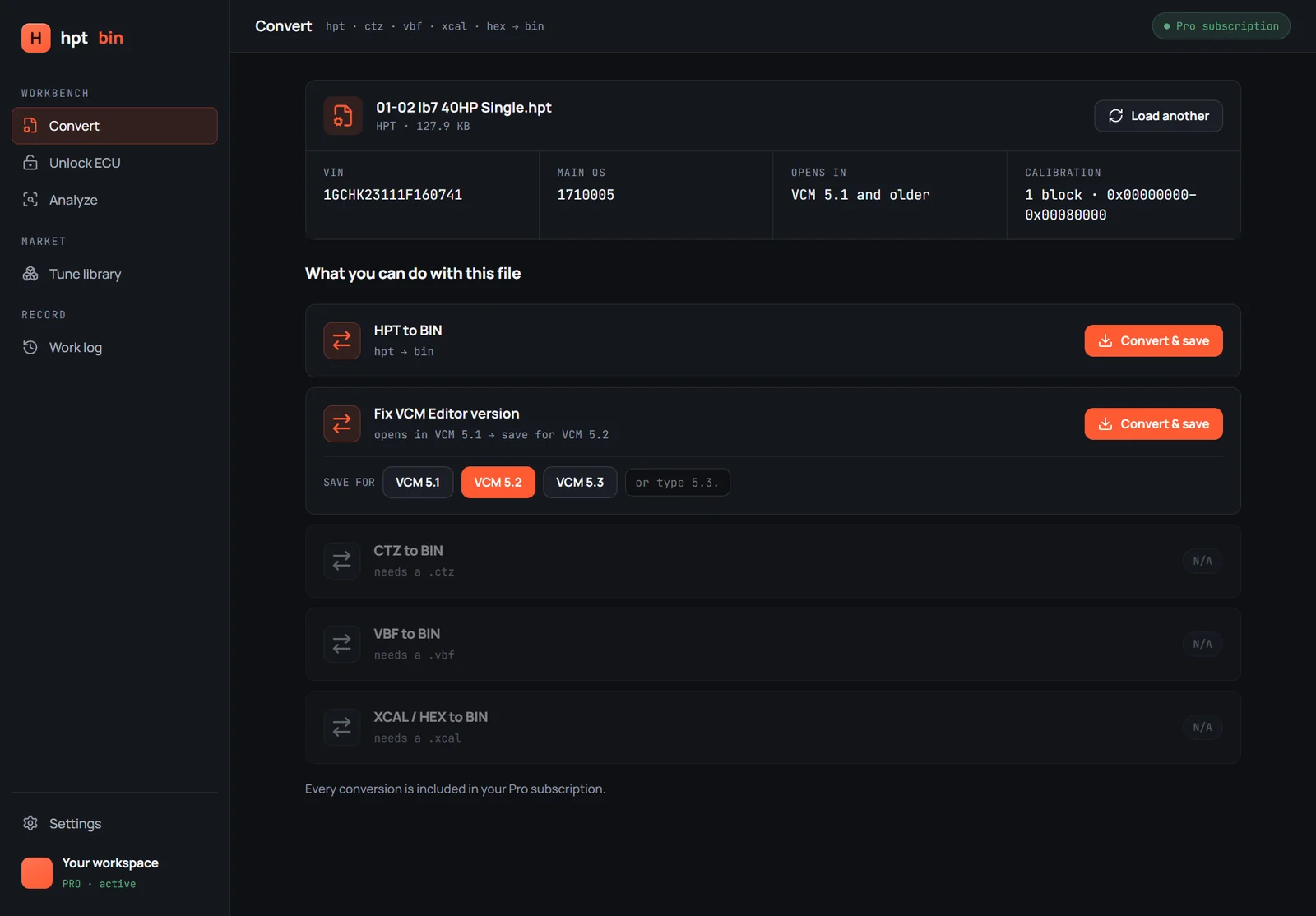Click the Analyze scan icon

click(x=30, y=200)
